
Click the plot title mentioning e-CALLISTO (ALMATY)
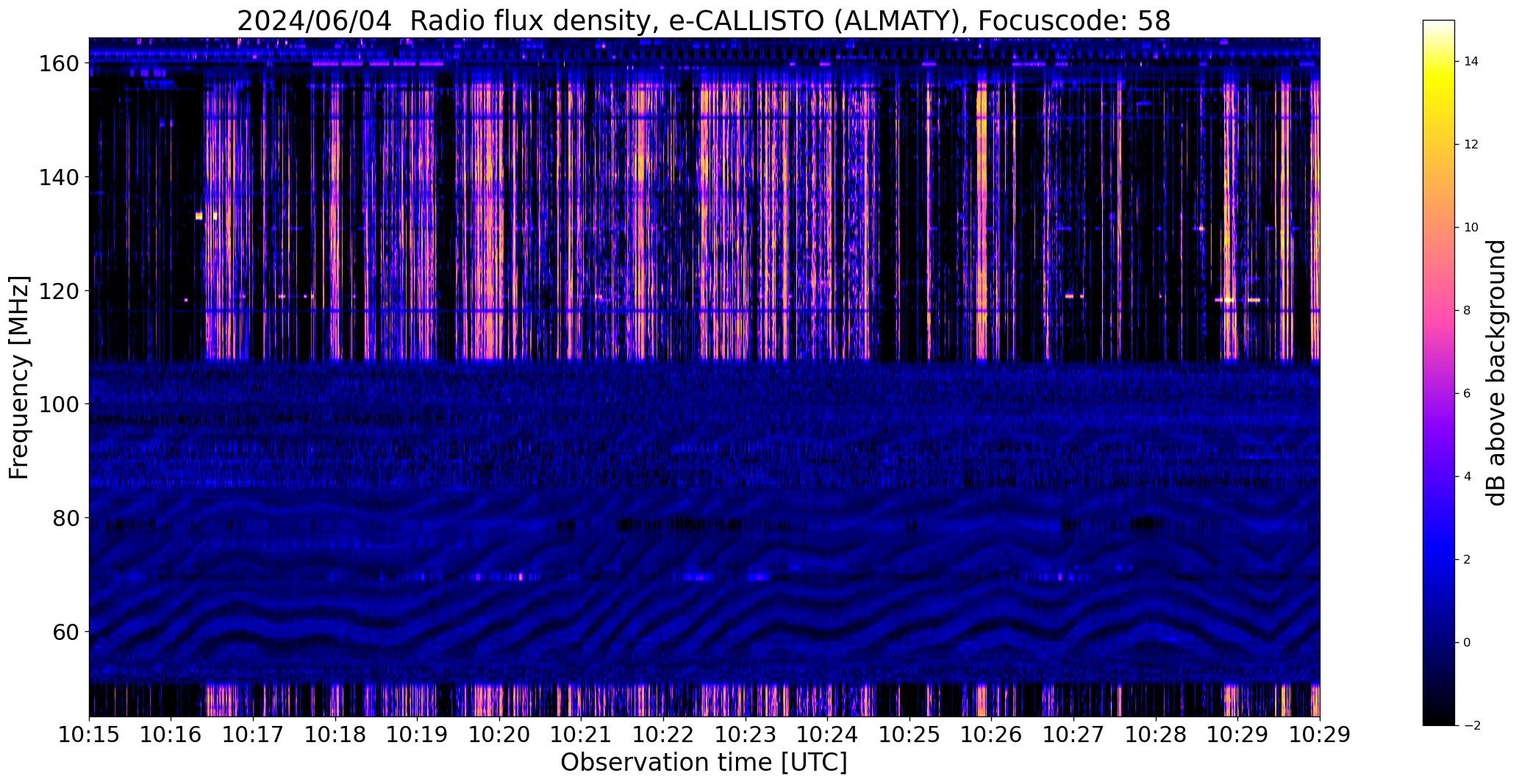pos(704,21)
